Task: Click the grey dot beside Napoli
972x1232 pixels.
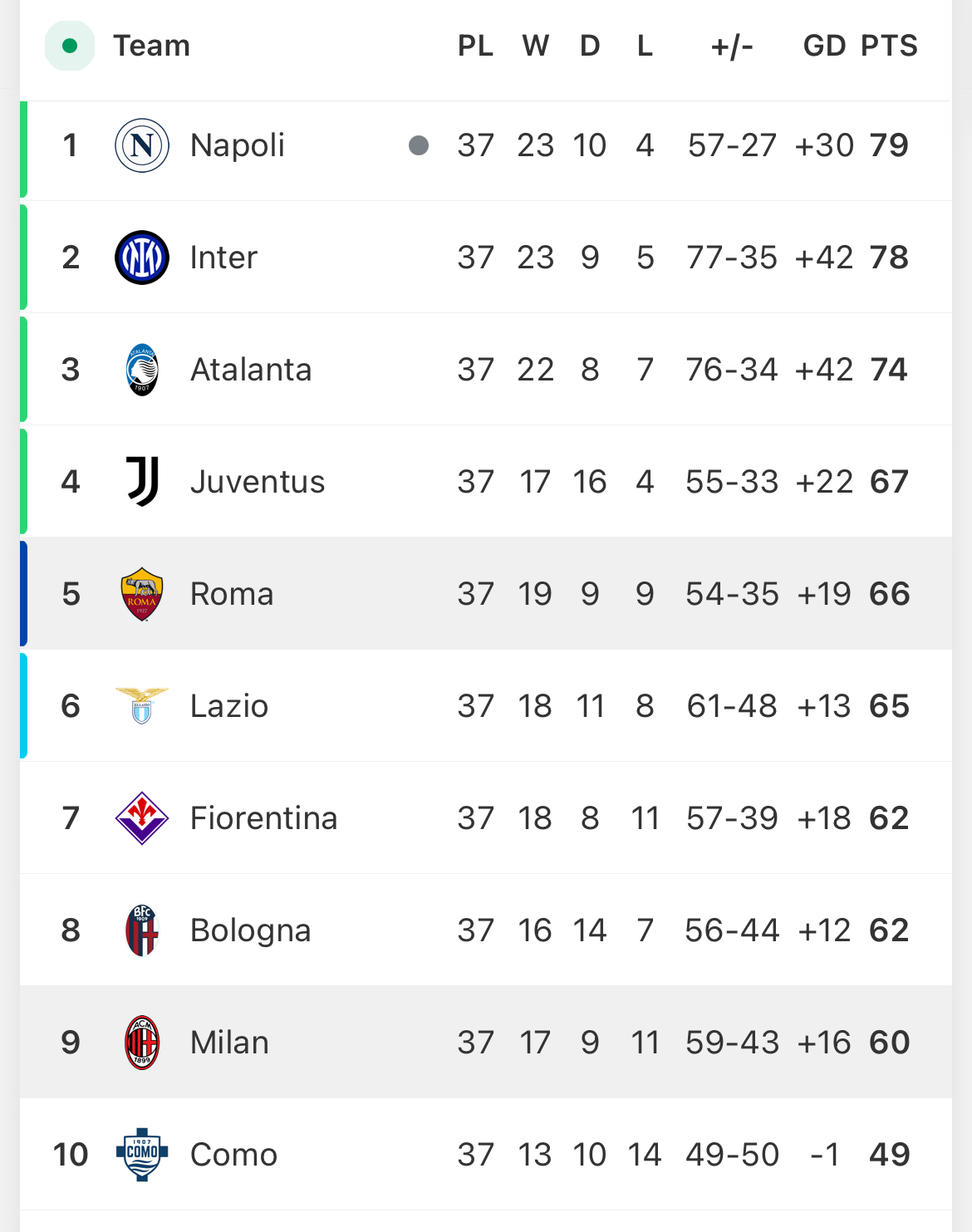Action: pos(419,145)
